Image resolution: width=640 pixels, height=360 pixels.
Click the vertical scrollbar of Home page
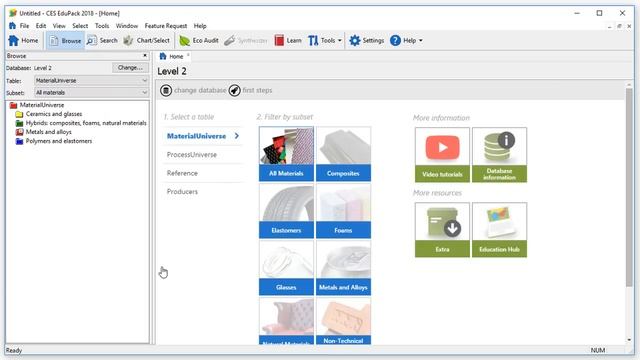coord(629,187)
